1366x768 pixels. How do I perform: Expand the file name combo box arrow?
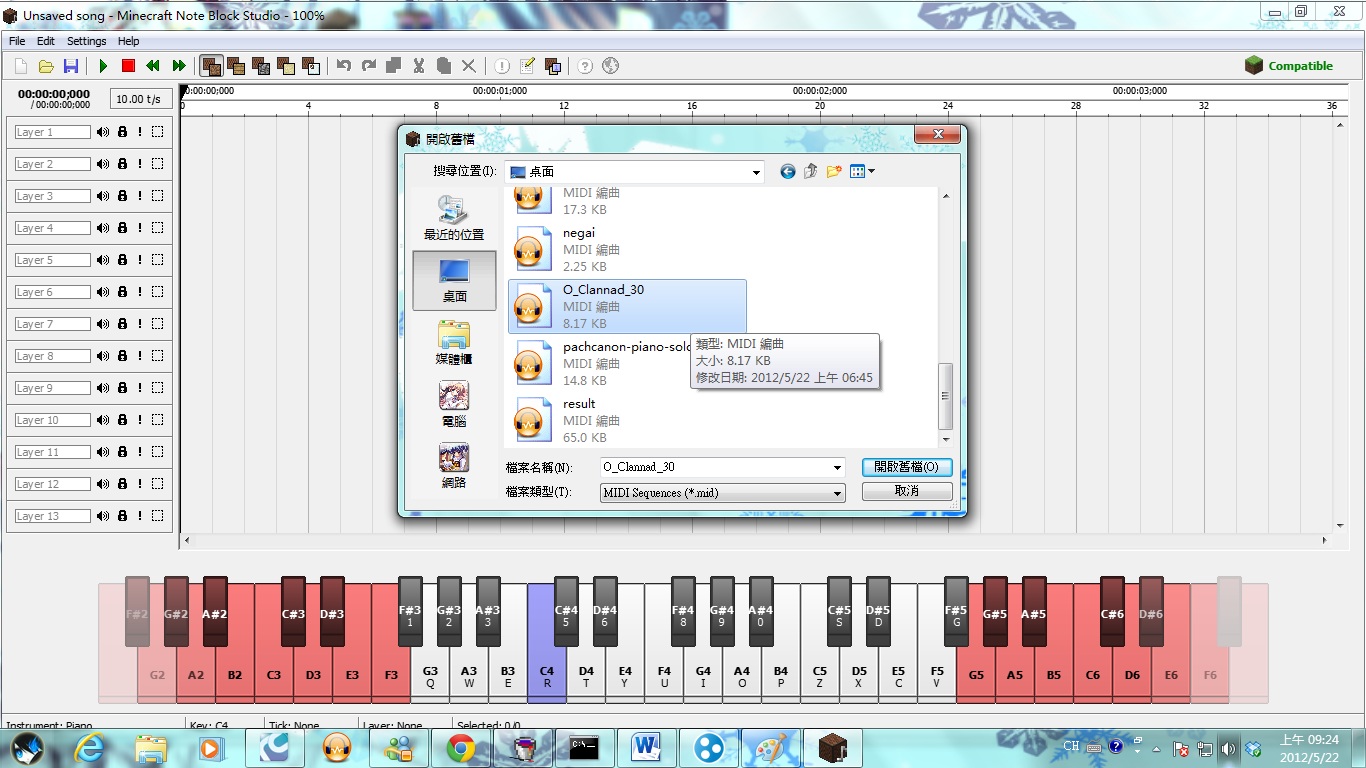(838, 467)
